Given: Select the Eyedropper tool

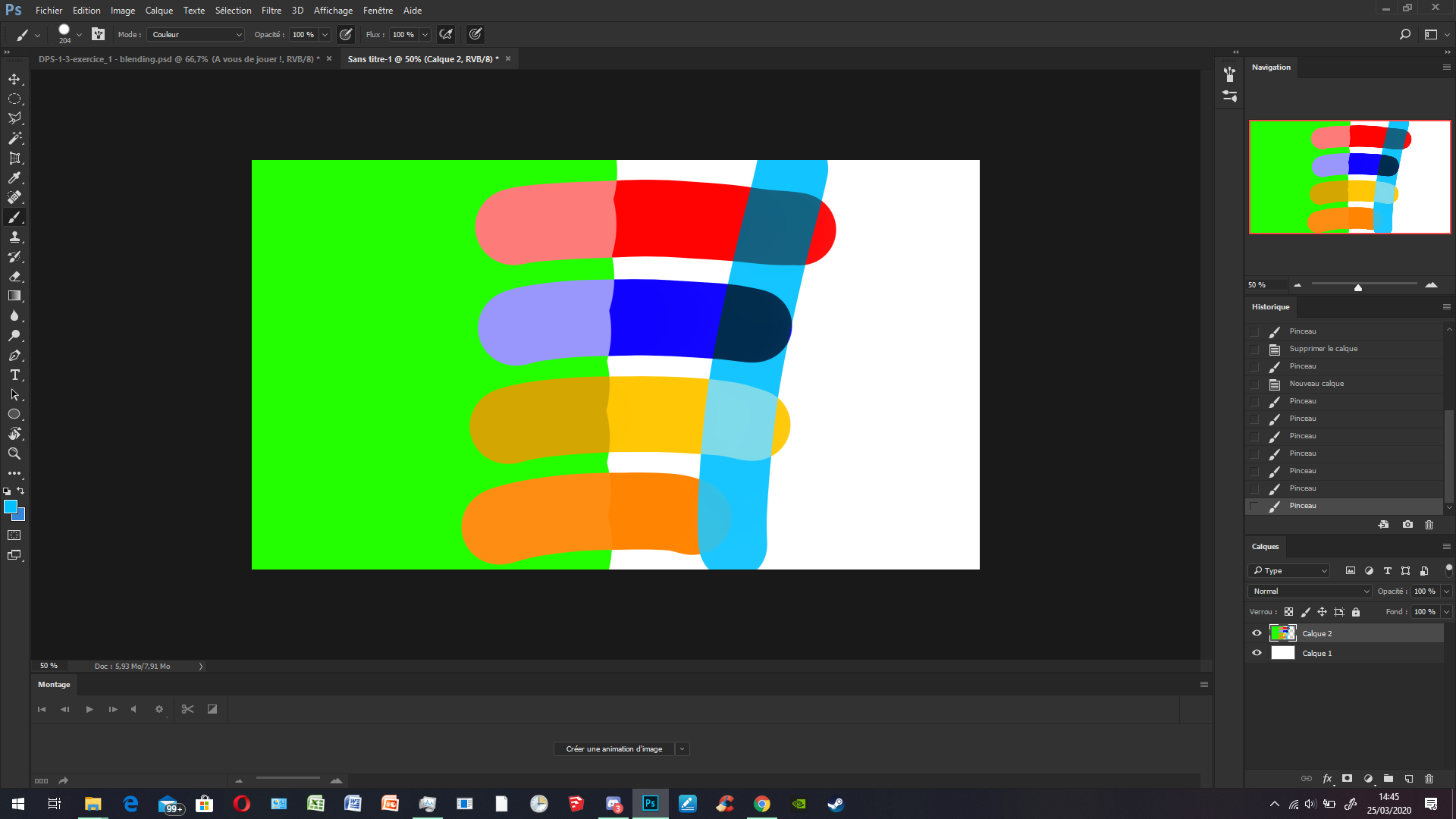Looking at the screenshot, I should coord(14,177).
